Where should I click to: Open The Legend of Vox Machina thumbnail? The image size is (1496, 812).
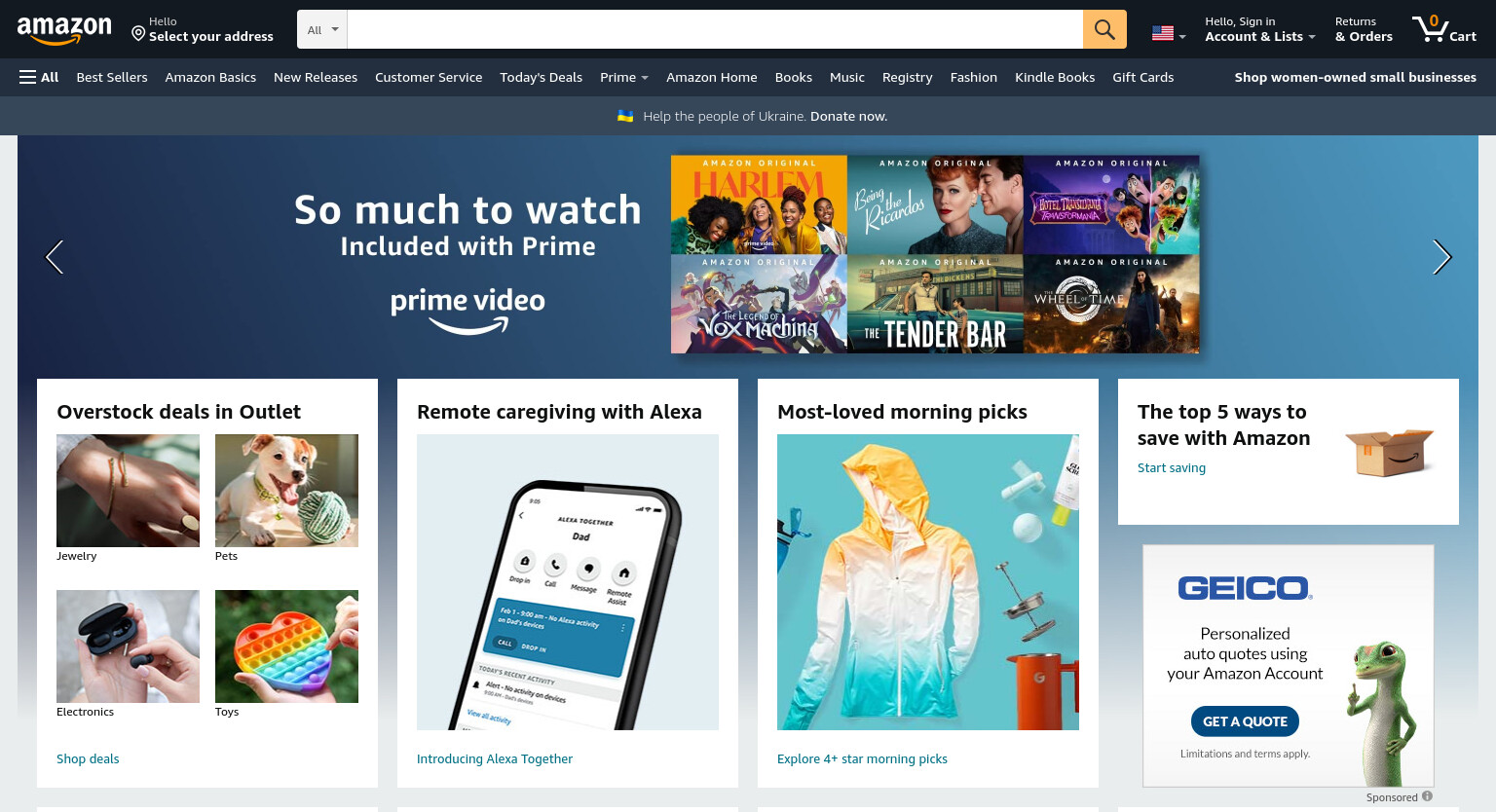pyautogui.click(x=759, y=304)
